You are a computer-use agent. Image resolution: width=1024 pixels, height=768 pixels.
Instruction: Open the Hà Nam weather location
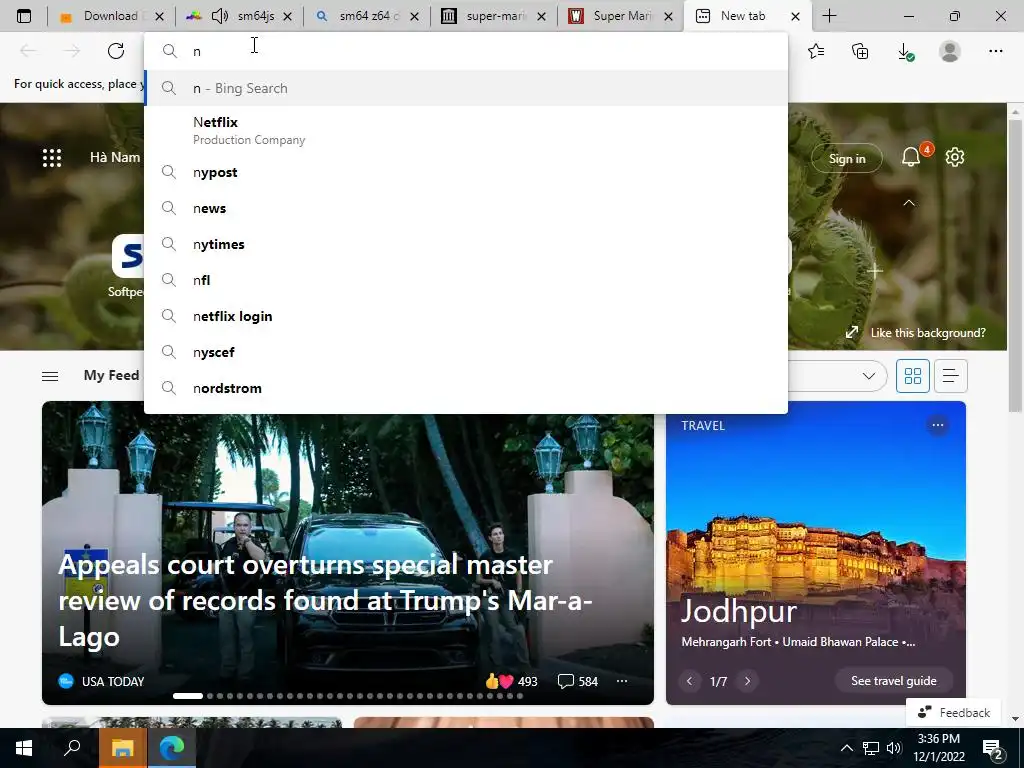click(x=115, y=157)
